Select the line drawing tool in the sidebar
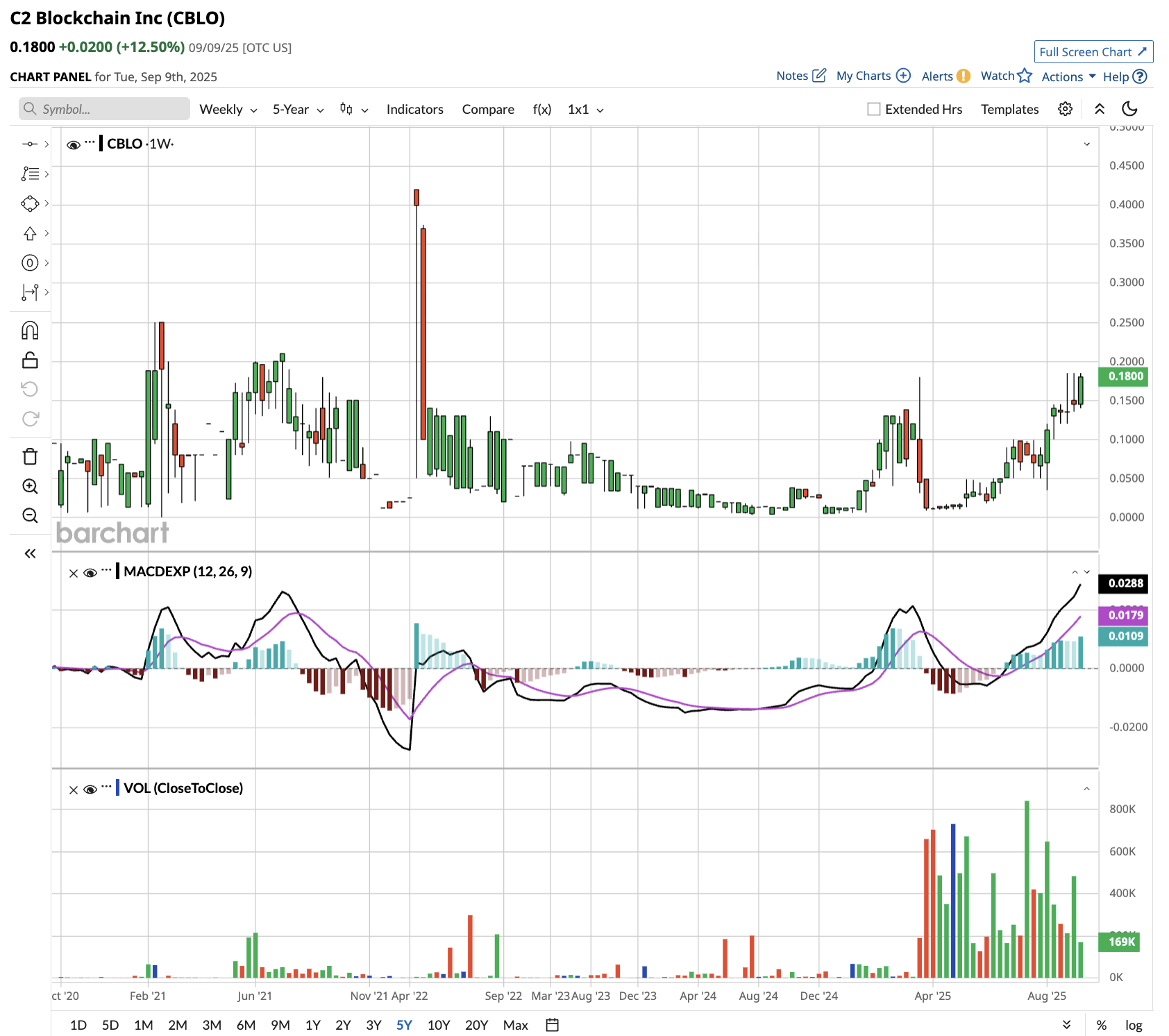Viewport: 1169px width, 1036px height. click(30, 144)
